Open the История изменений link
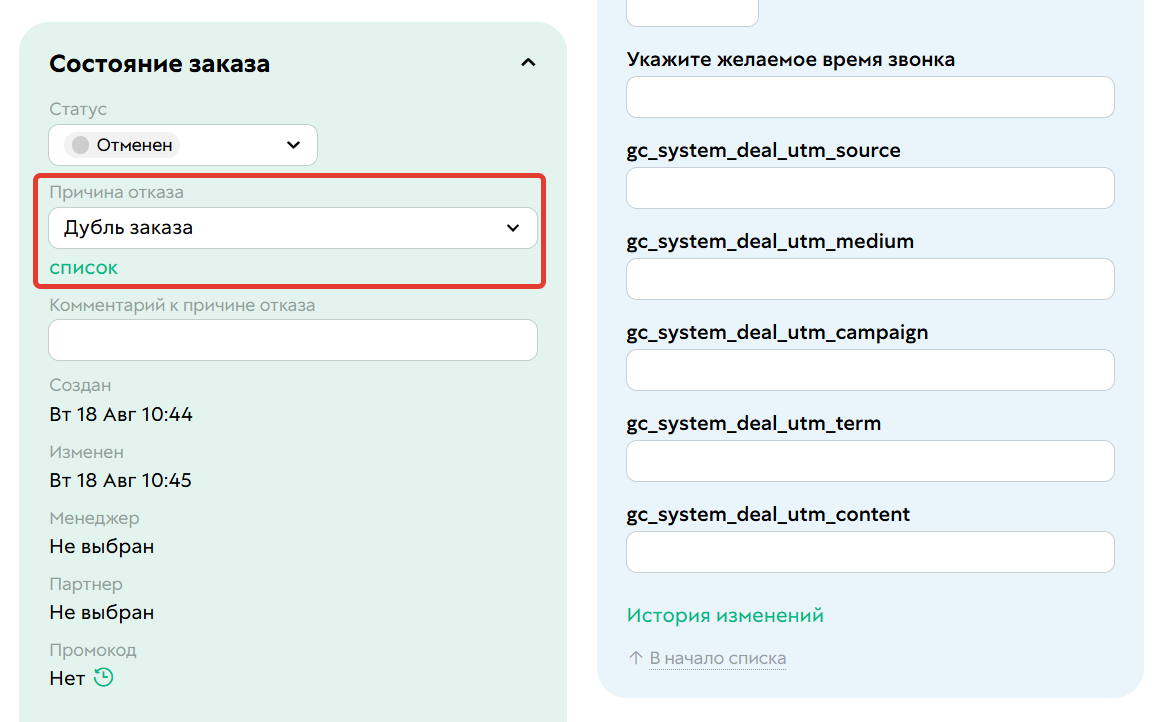This screenshot has width=1167, height=722. 725,616
